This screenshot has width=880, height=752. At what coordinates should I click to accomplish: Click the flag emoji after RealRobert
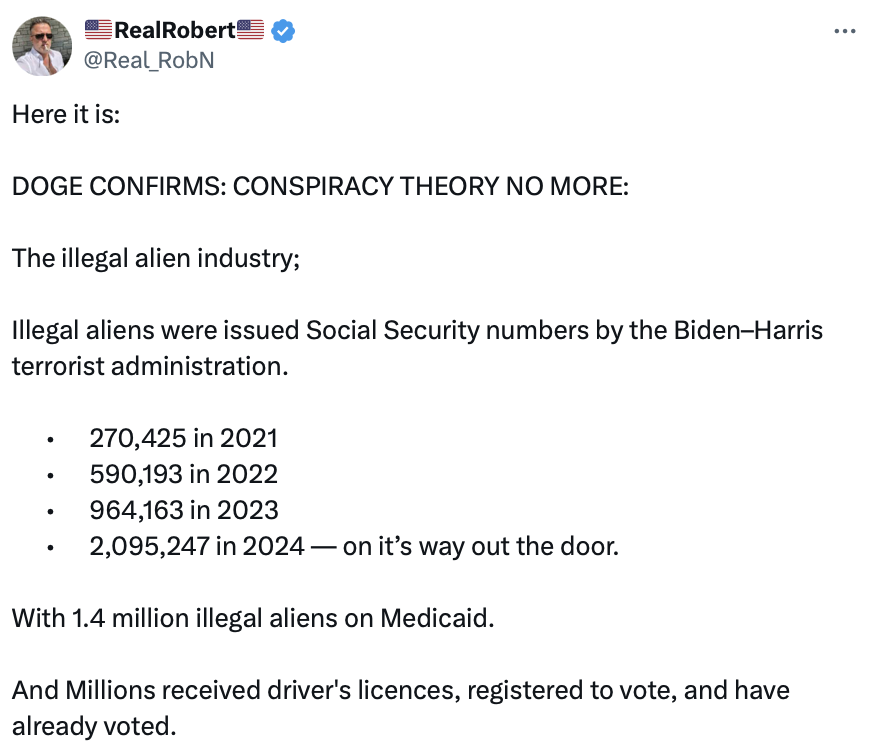coord(251,30)
